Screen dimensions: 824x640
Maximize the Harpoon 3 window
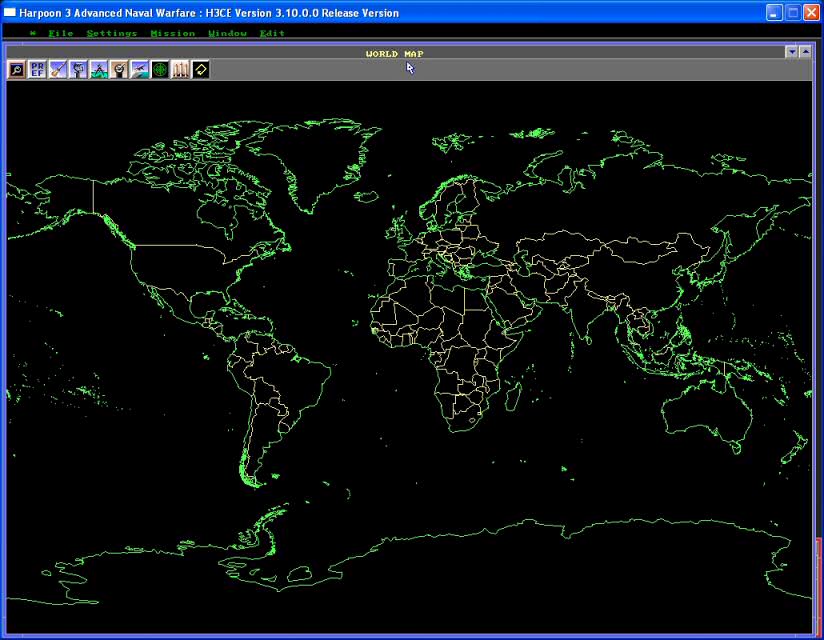pos(793,13)
